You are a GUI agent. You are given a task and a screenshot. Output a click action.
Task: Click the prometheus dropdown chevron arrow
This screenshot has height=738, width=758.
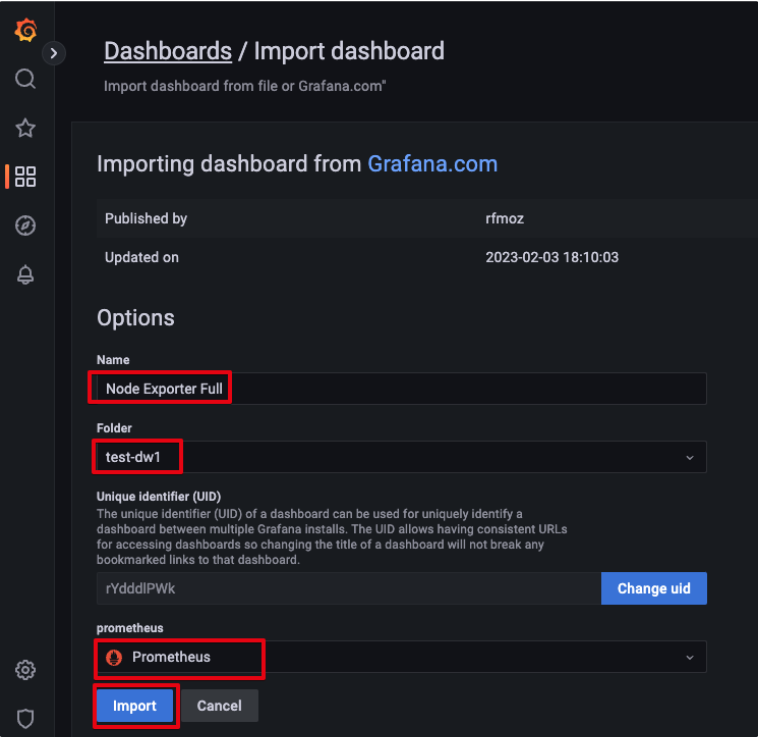click(690, 657)
